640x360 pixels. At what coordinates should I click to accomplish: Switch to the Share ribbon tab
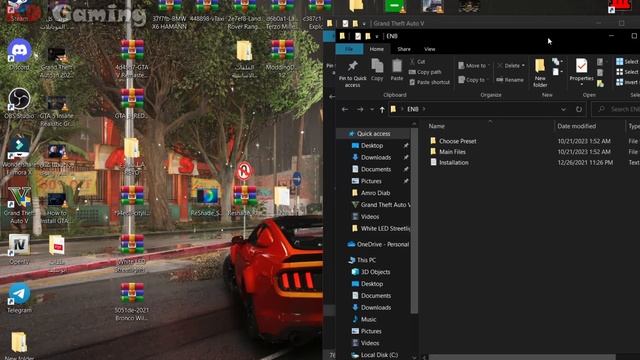[x=404, y=49]
